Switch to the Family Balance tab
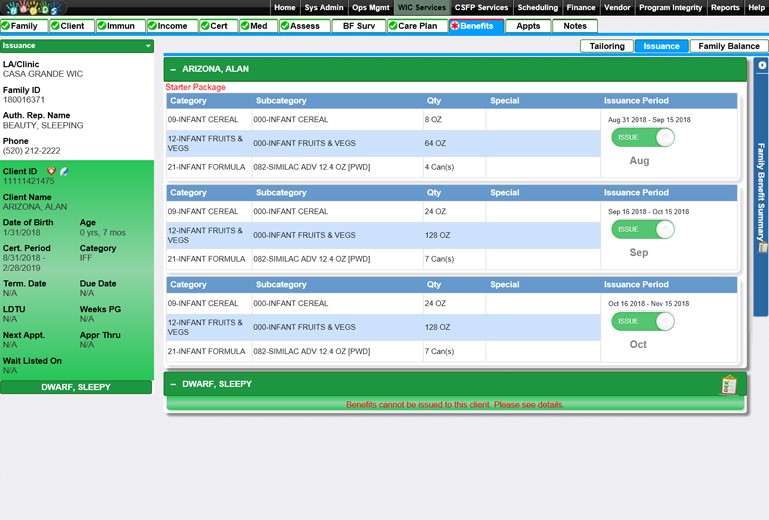This screenshot has height=520, width=769. [728, 46]
